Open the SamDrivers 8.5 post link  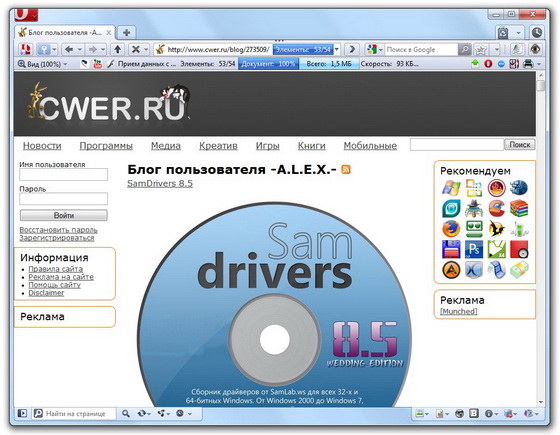[160, 183]
